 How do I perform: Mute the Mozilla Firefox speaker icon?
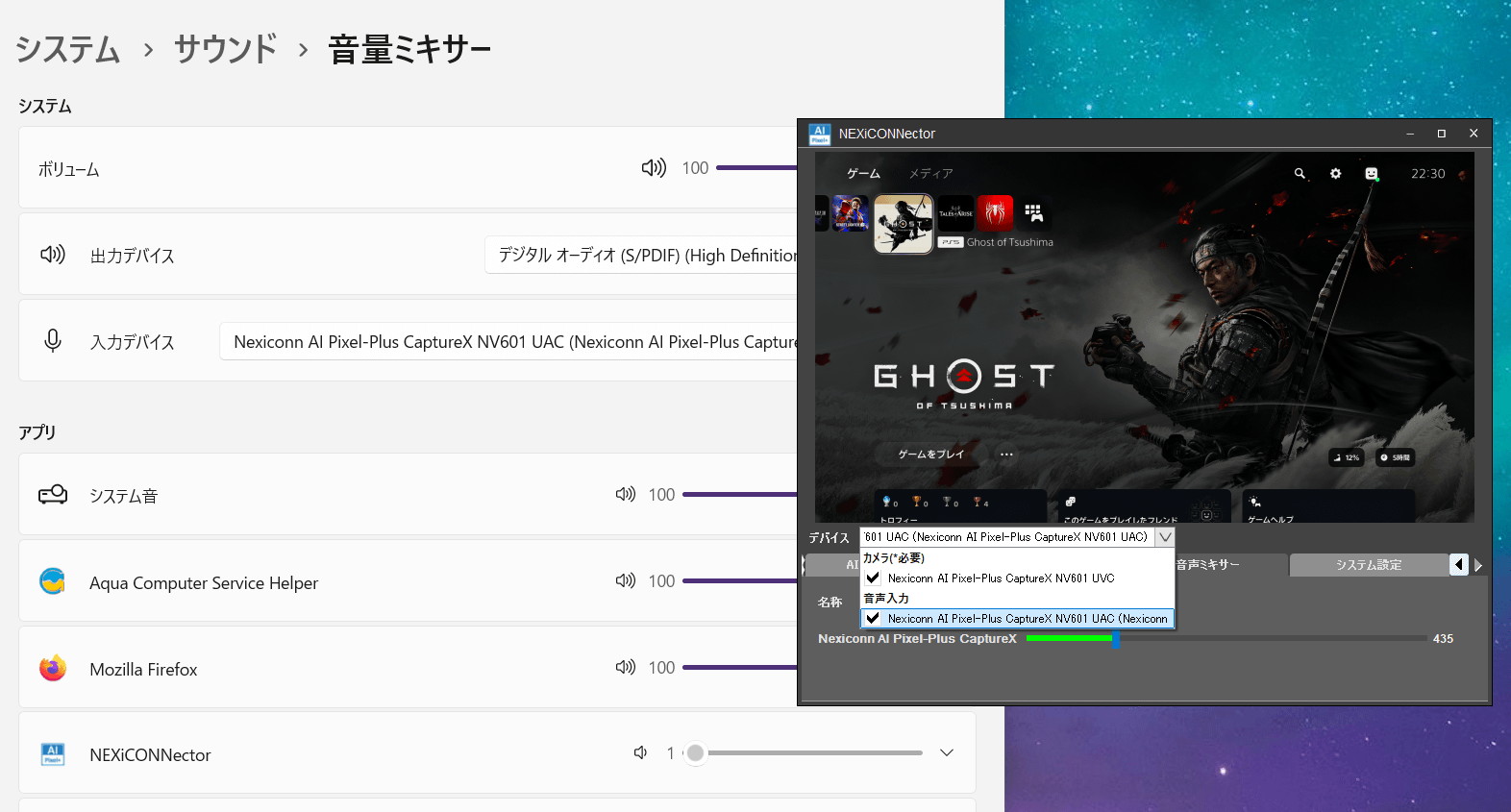626,667
